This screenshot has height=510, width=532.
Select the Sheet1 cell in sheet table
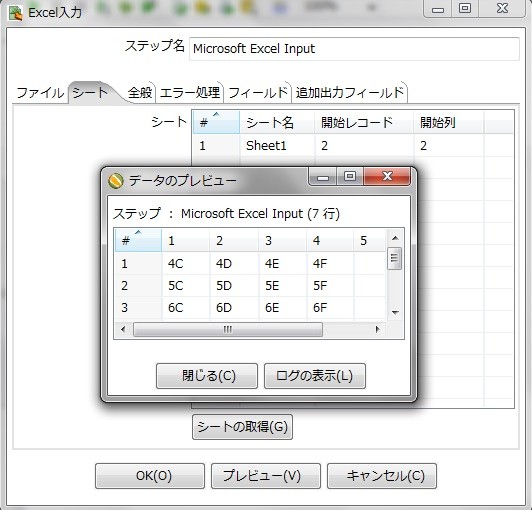pos(277,146)
